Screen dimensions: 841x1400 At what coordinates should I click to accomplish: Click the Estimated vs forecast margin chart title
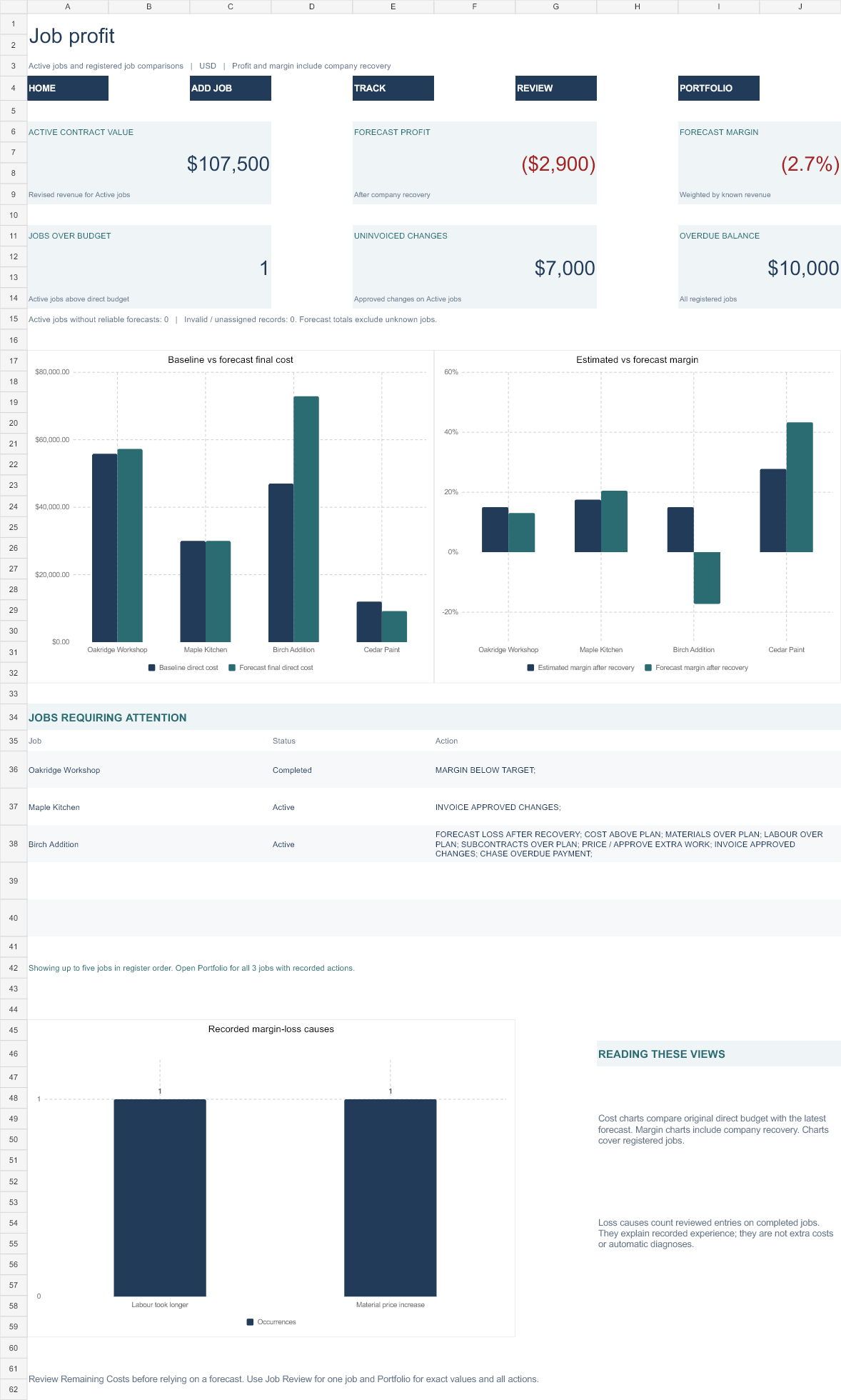point(638,360)
